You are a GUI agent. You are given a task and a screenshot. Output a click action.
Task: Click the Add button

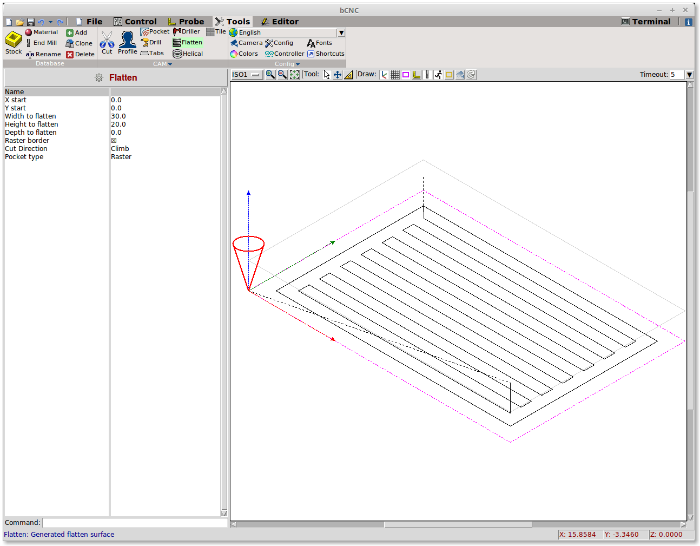(x=76, y=33)
